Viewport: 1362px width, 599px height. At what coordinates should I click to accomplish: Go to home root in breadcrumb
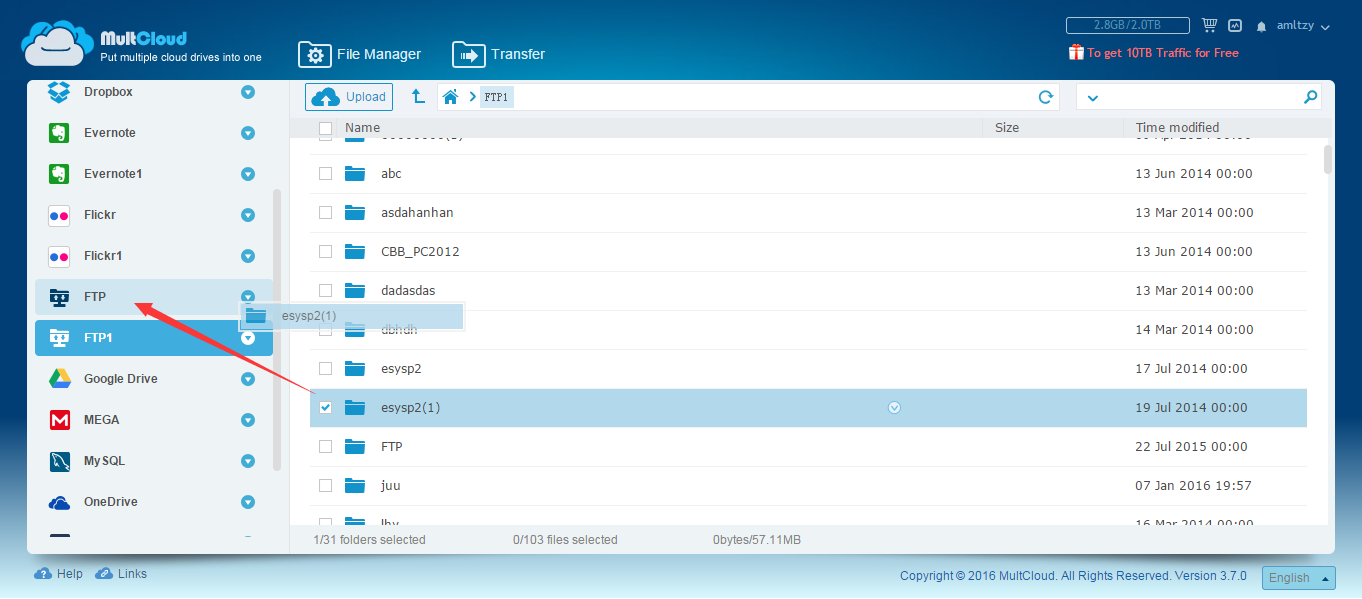coord(451,97)
